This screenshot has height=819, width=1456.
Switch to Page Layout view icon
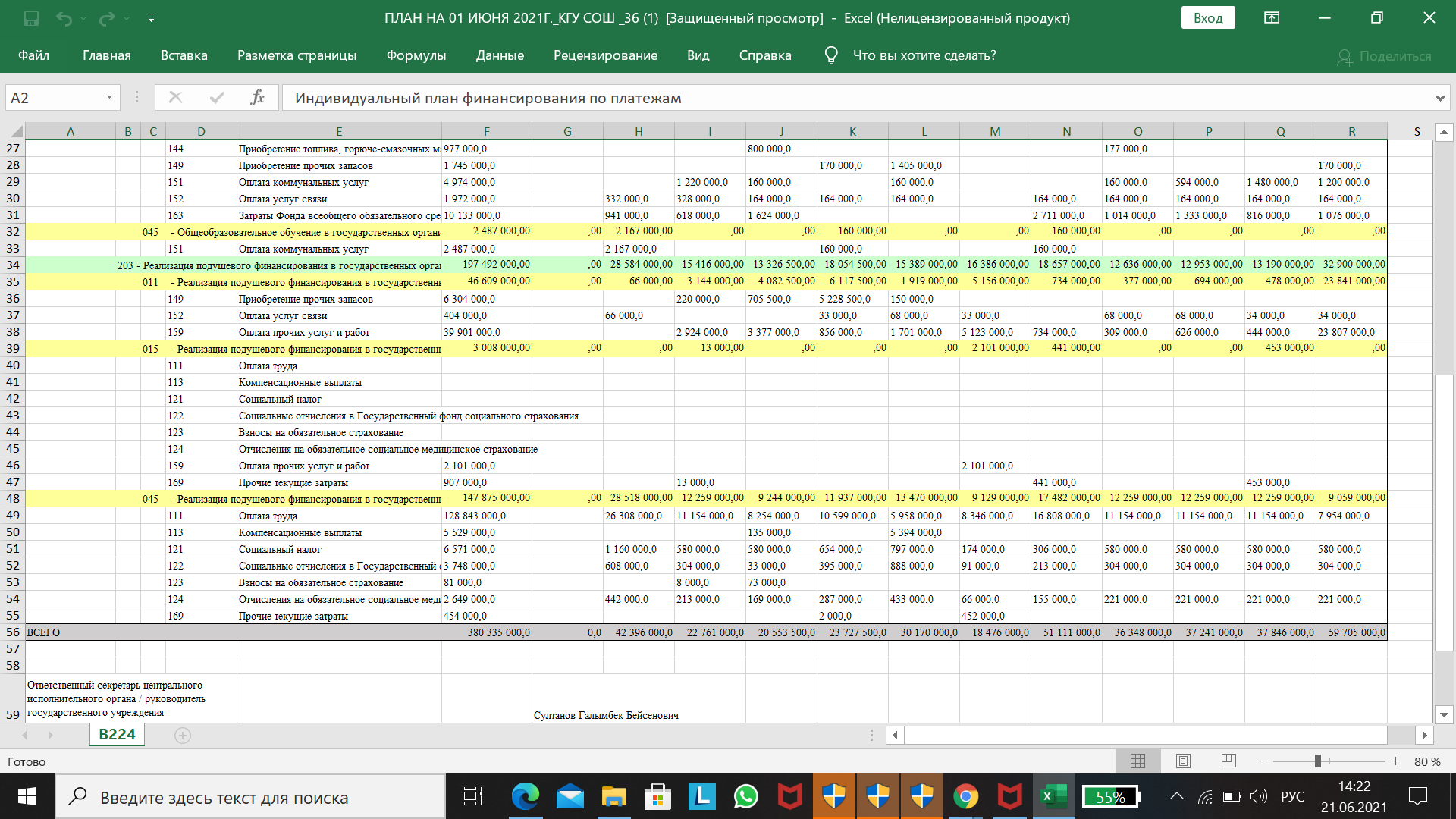coord(1183,761)
